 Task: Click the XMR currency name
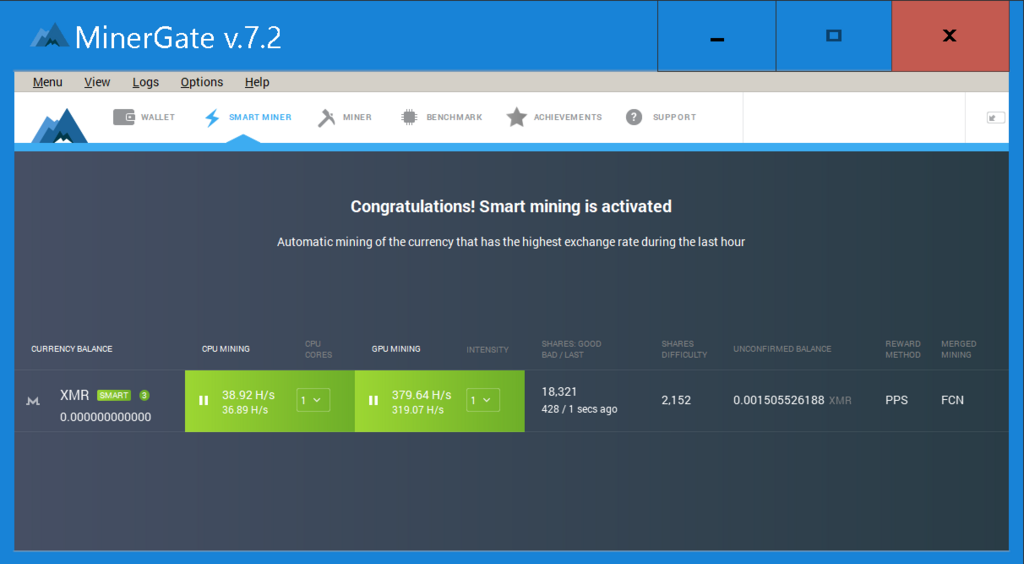[x=74, y=395]
